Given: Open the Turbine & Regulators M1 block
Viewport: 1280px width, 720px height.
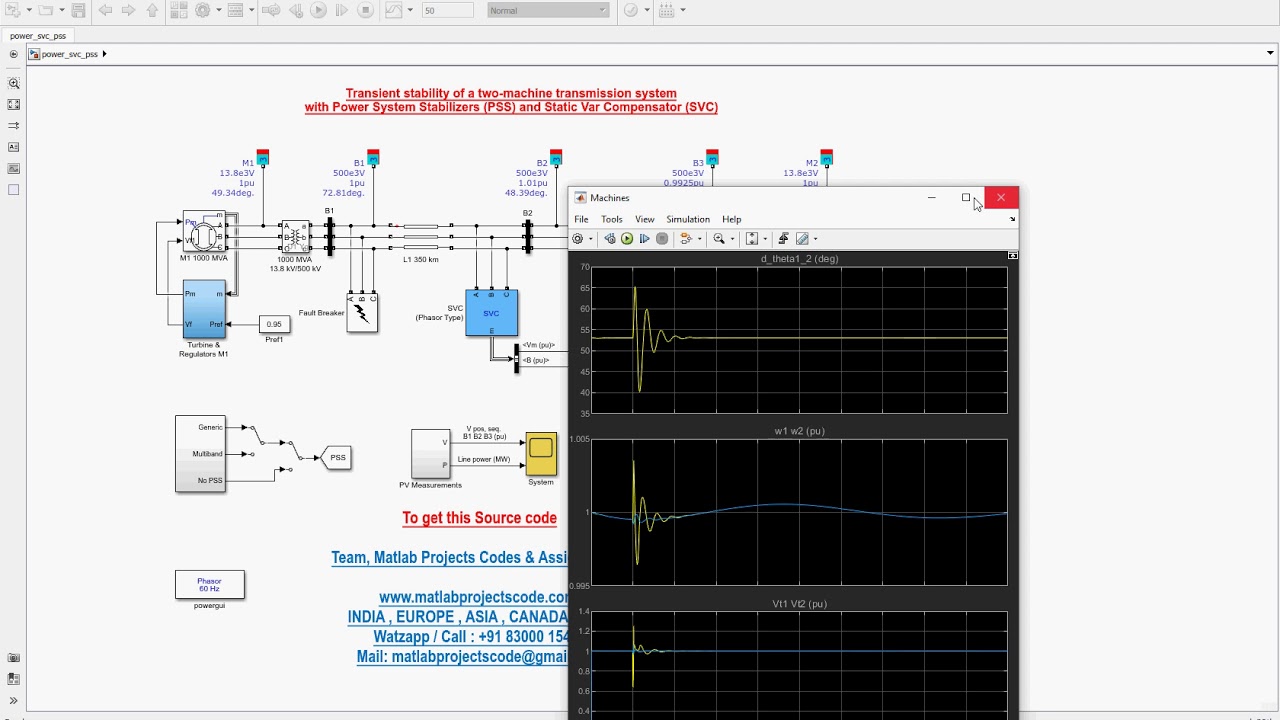Looking at the screenshot, I should click(205, 310).
